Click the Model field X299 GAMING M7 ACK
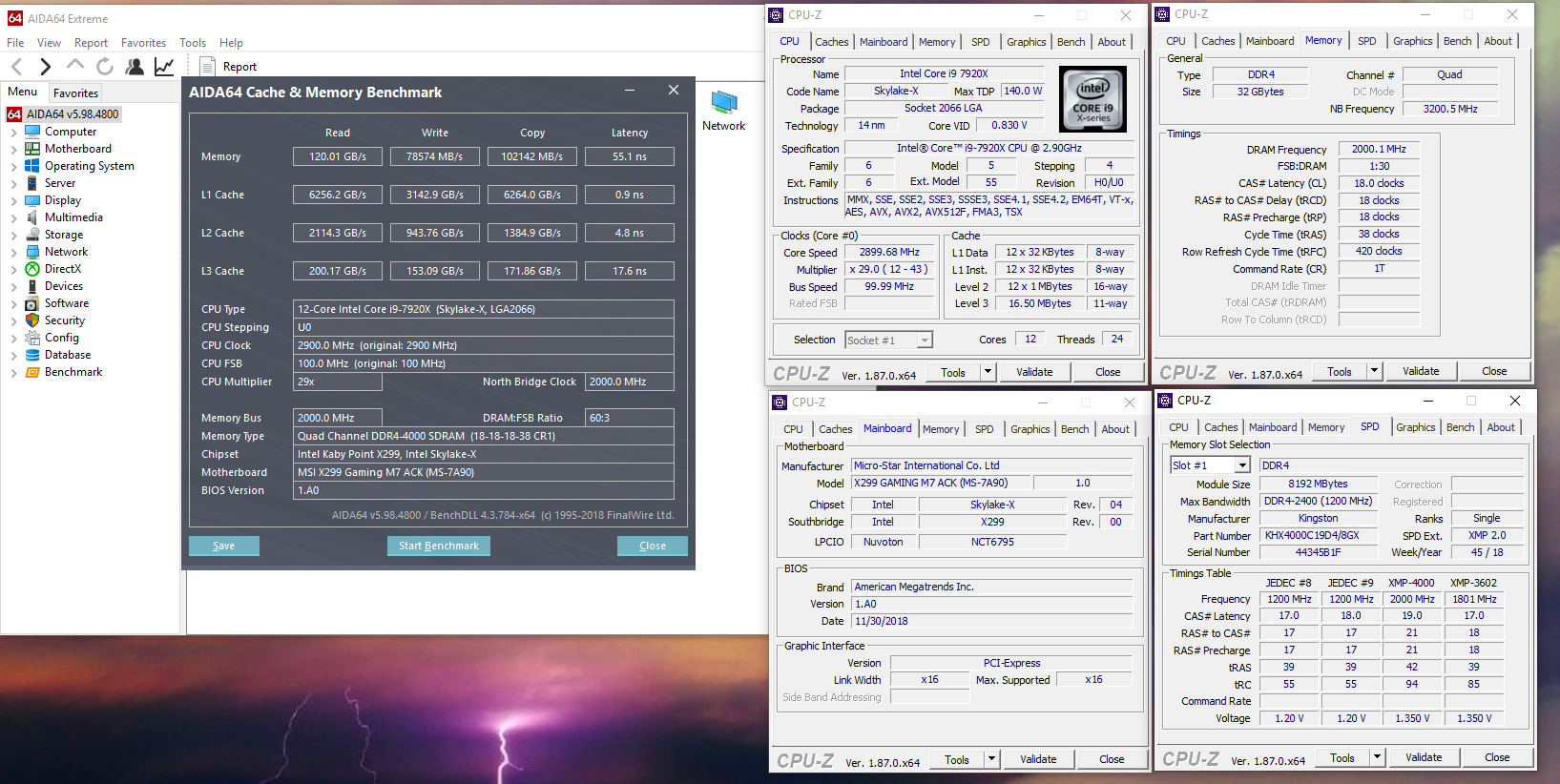 (941, 483)
